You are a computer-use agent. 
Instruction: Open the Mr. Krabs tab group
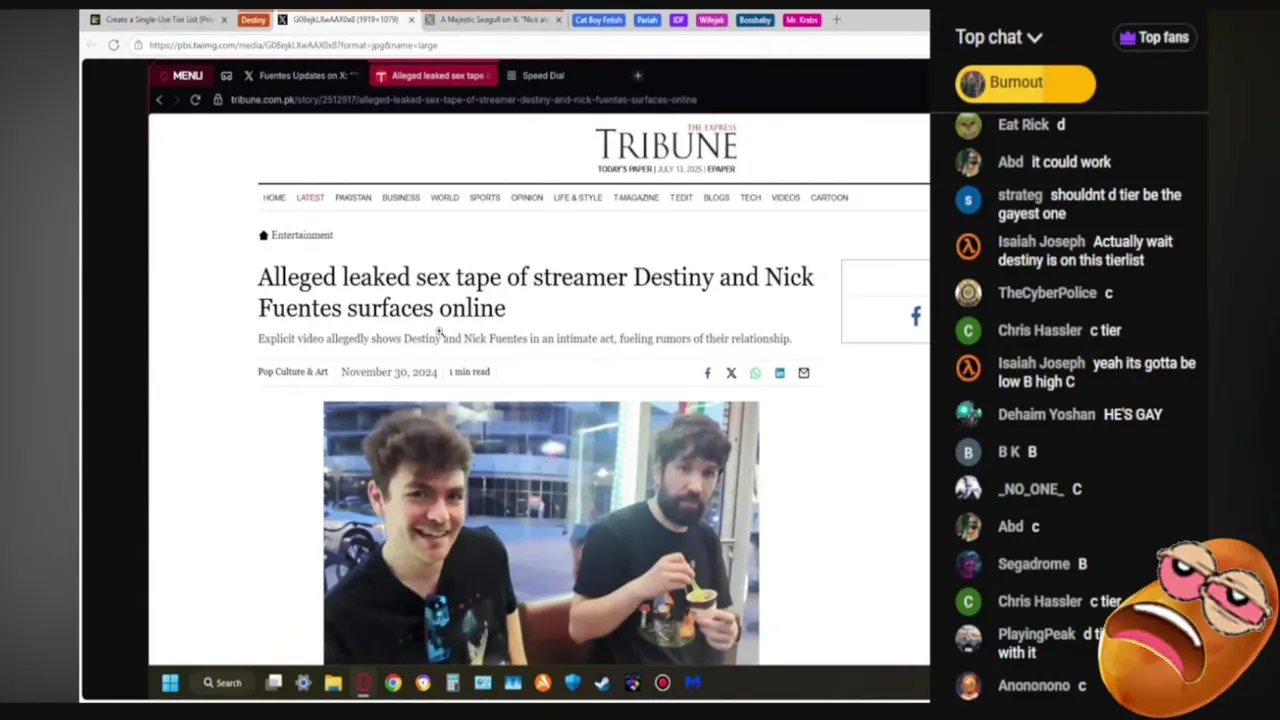point(802,20)
